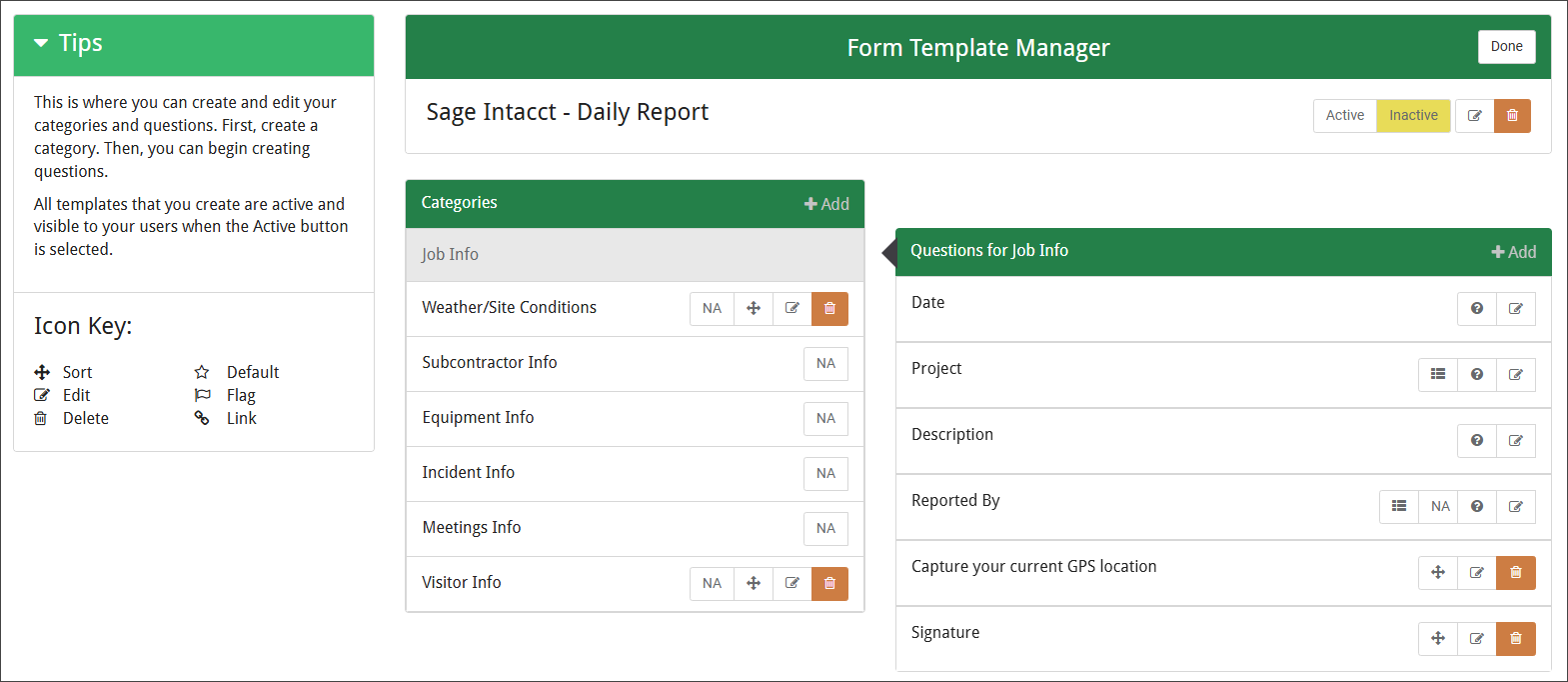Toggle NA for Visitor Info

coord(712,584)
